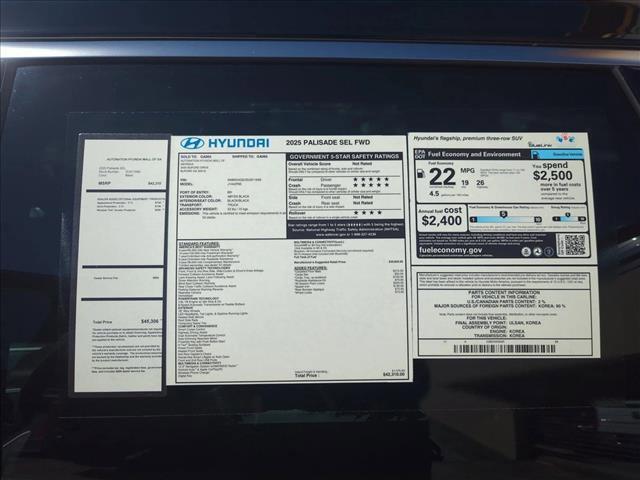
Task: Click 'Hyundai's flagship, premium three-row SUV' tagline
Action: [468, 138]
